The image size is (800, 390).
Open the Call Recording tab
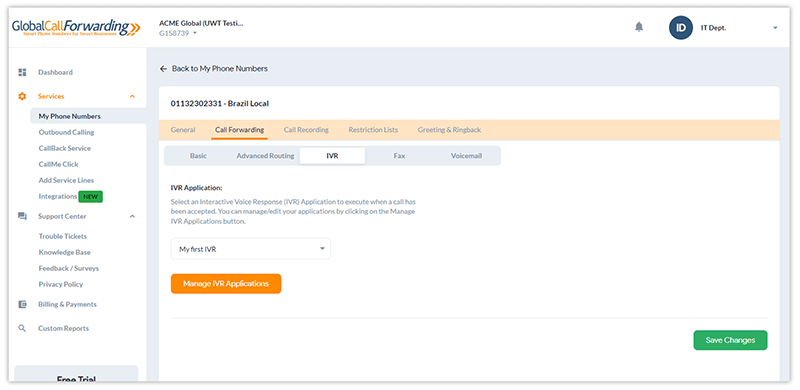pos(306,130)
